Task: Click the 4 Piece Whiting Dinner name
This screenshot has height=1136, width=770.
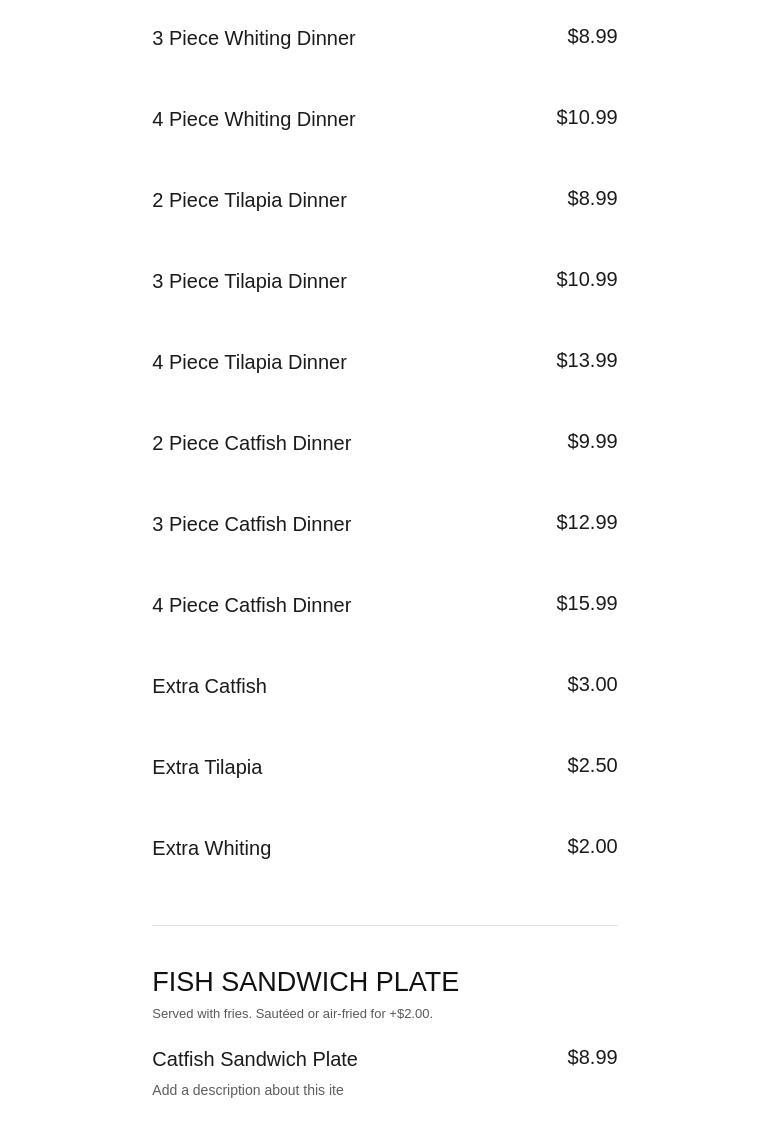Action: click(254, 119)
